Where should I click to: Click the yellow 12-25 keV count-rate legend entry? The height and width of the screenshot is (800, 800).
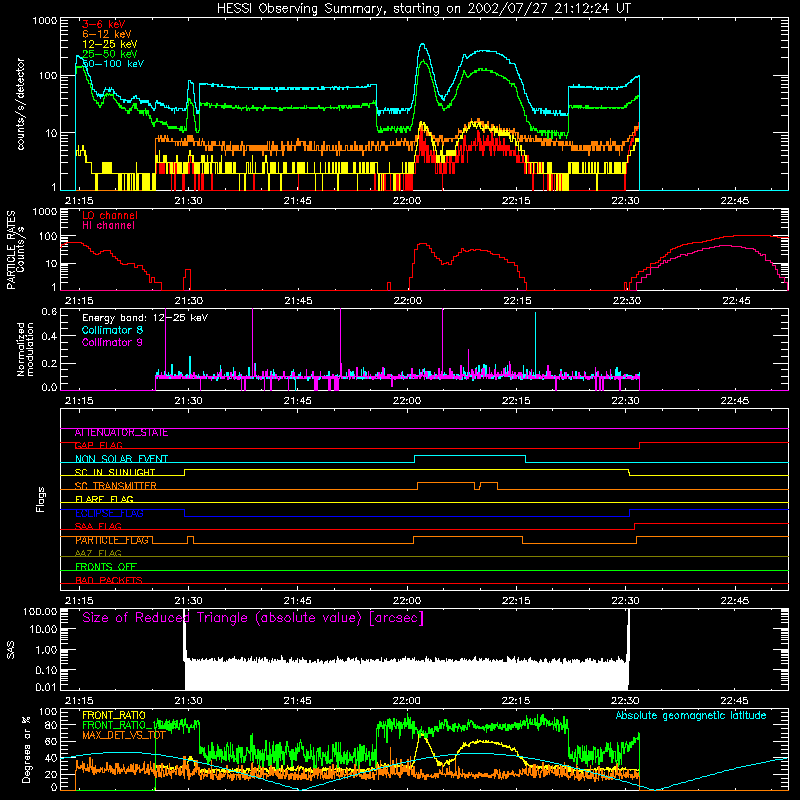tap(110, 44)
